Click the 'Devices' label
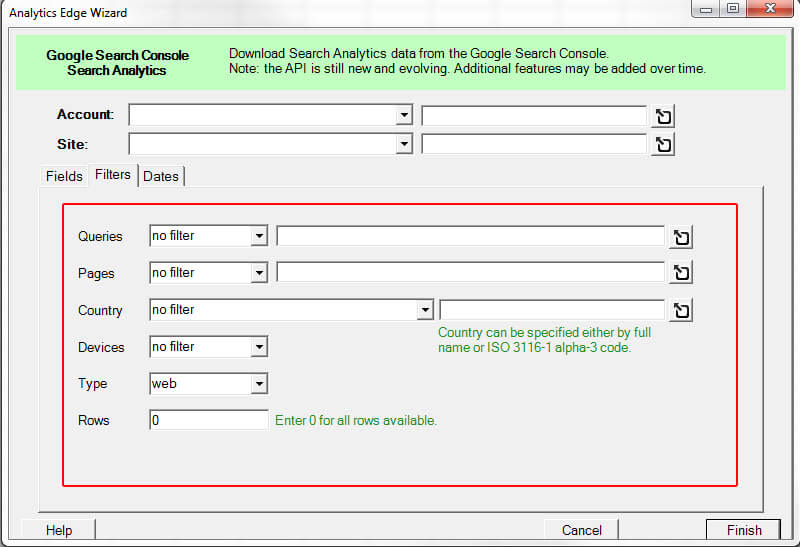 click(x=101, y=347)
